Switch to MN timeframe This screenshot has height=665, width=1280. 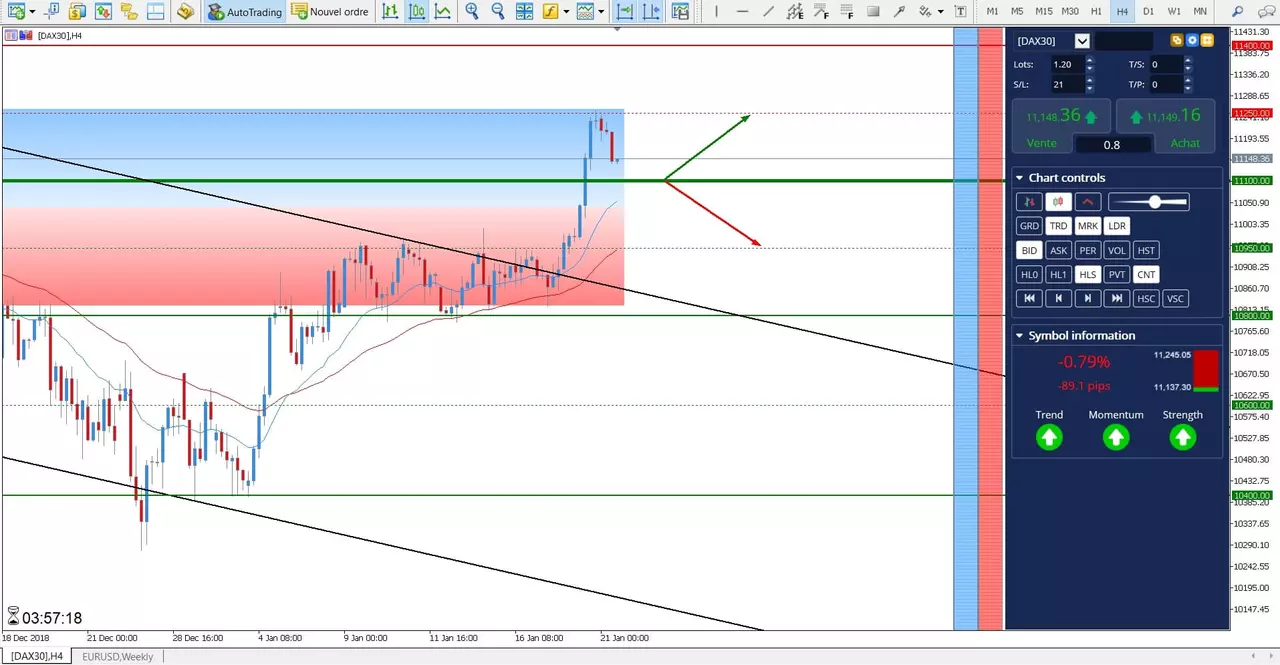pyautogui.click(x=1200, y=12)
